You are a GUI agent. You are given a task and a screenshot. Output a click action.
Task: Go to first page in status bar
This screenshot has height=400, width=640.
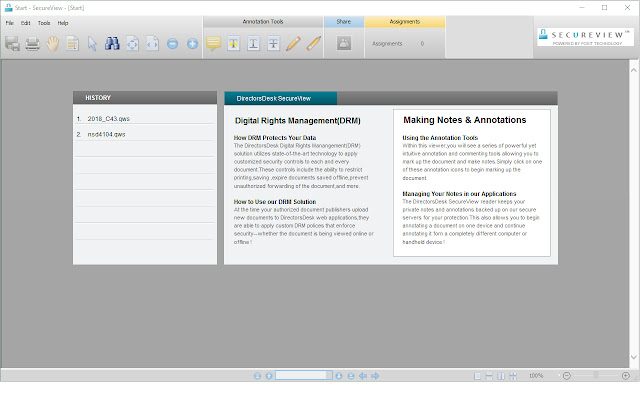257,376
